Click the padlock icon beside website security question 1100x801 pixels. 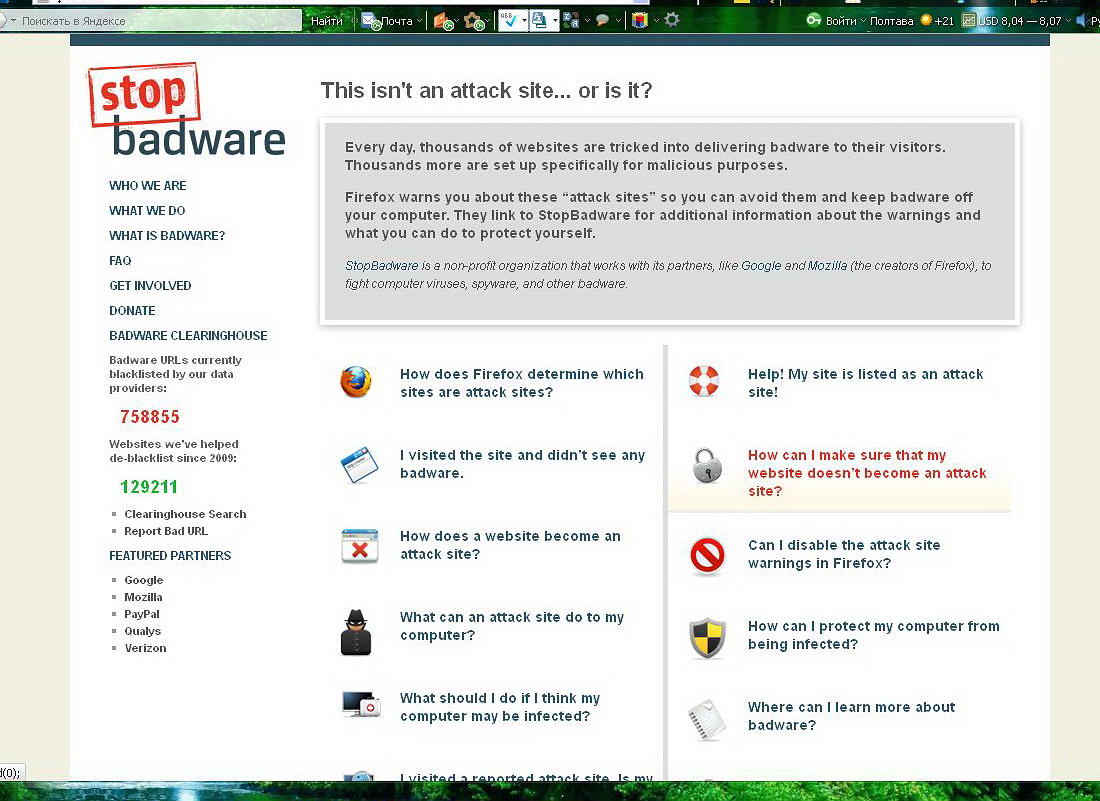coord(707,465)
